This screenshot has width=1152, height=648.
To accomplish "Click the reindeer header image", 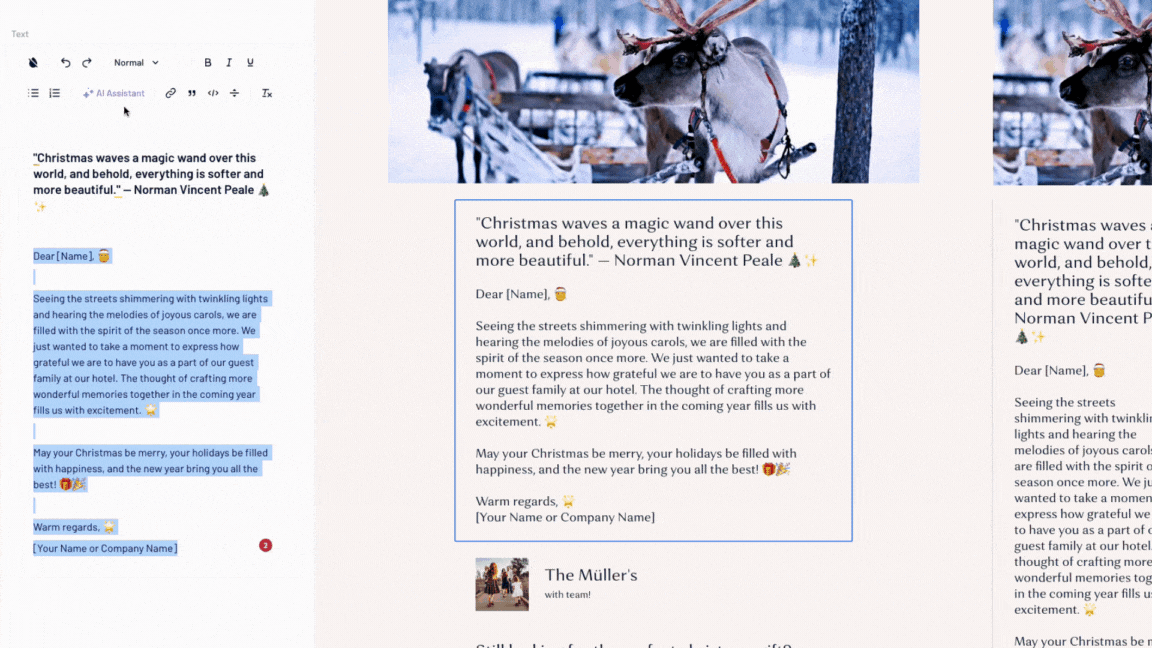I will pos(653,91).
